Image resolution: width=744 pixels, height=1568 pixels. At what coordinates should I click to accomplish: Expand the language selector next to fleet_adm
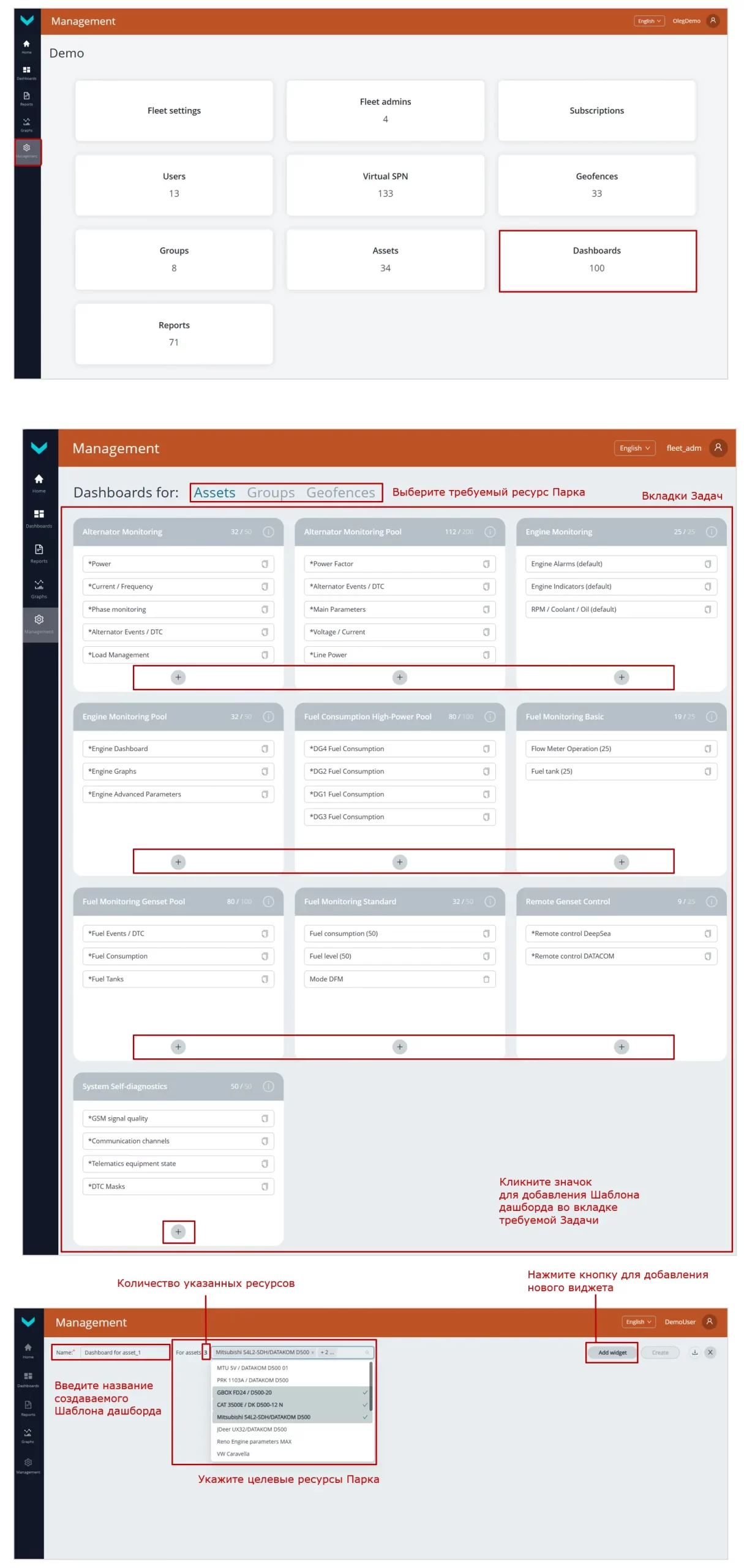[634, 448]
